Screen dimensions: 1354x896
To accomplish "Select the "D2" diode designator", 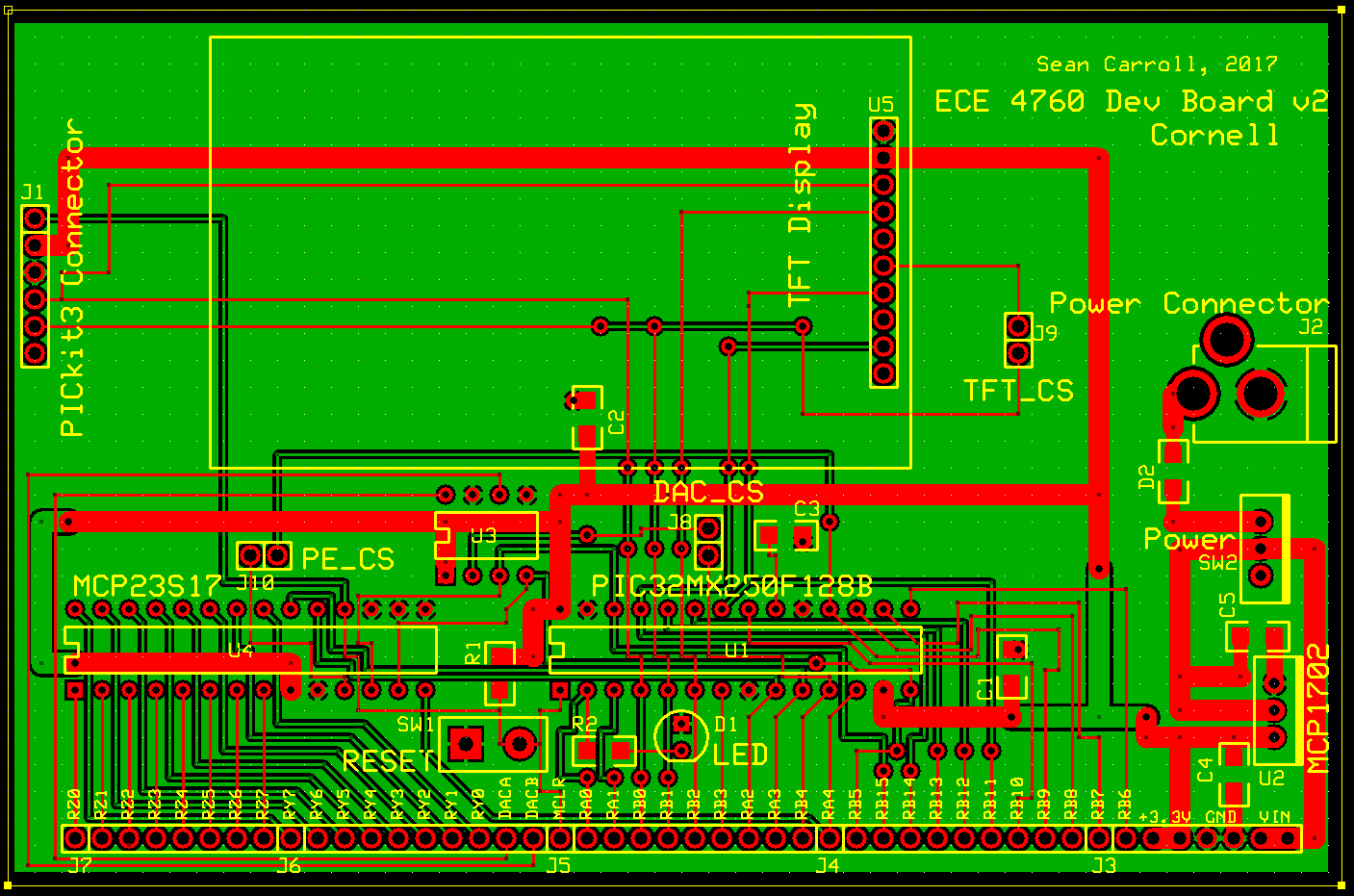I will (1146, 477).
